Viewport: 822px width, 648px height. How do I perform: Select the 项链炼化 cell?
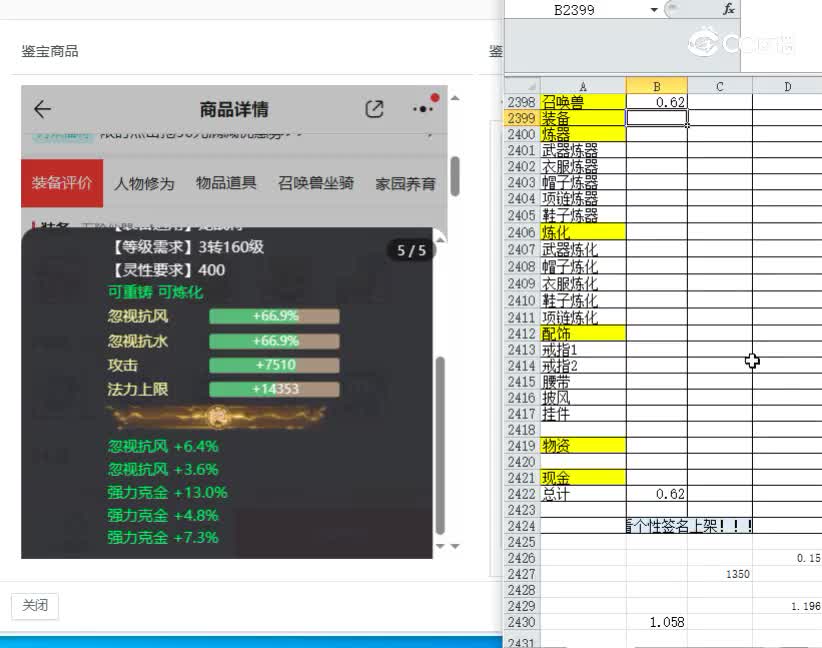(583, 317)
